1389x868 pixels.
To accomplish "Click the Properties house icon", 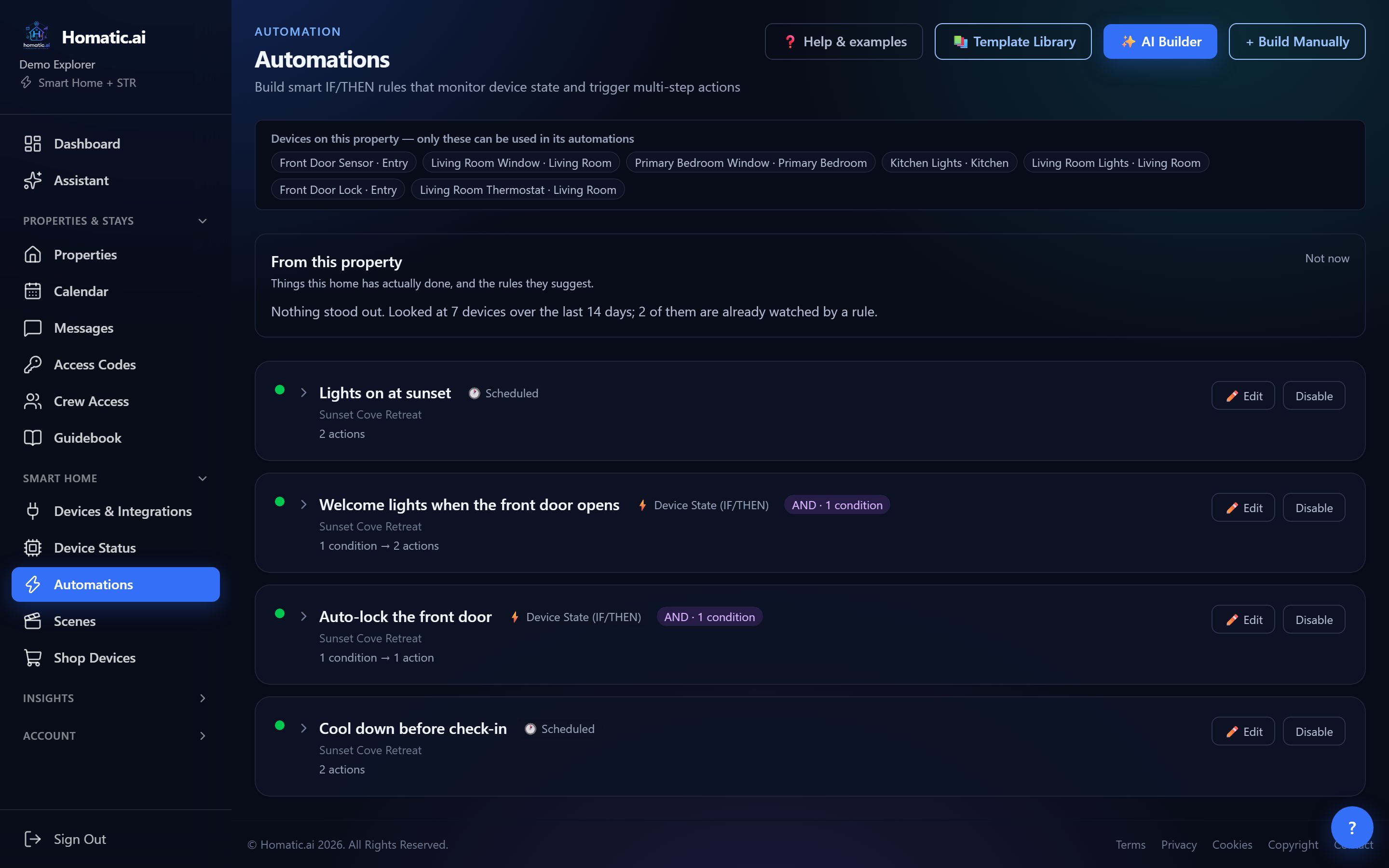I will pyautogui.click(x=33, y=254).
